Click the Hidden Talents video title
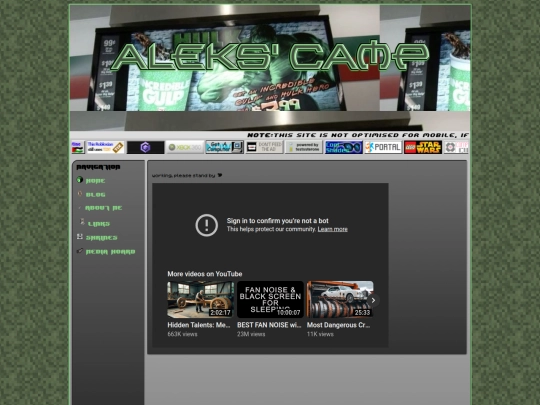 point(199,325)
